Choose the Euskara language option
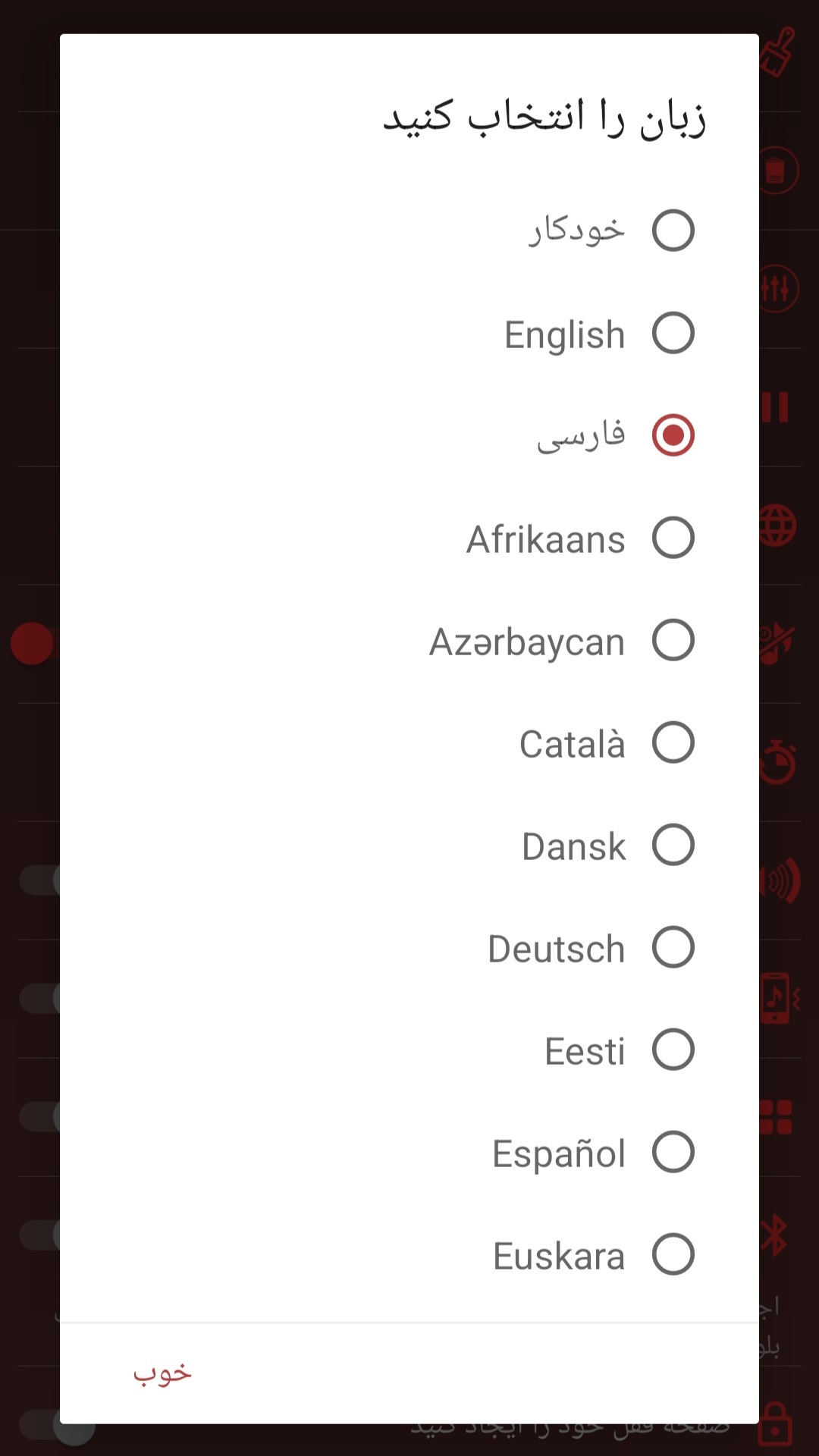 coord(673,1254)
